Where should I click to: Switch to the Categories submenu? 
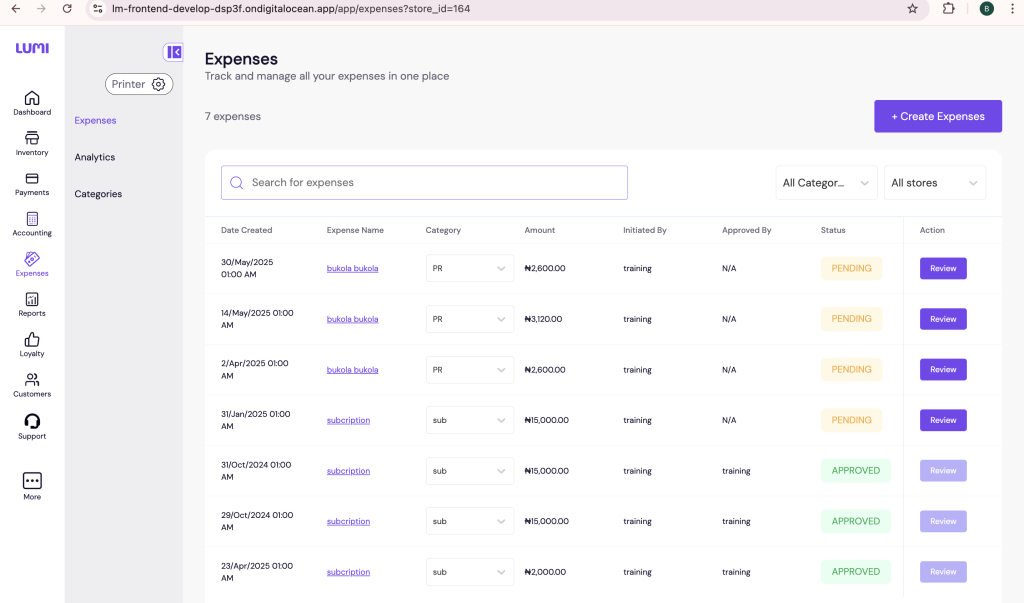(x=98, y=194)
